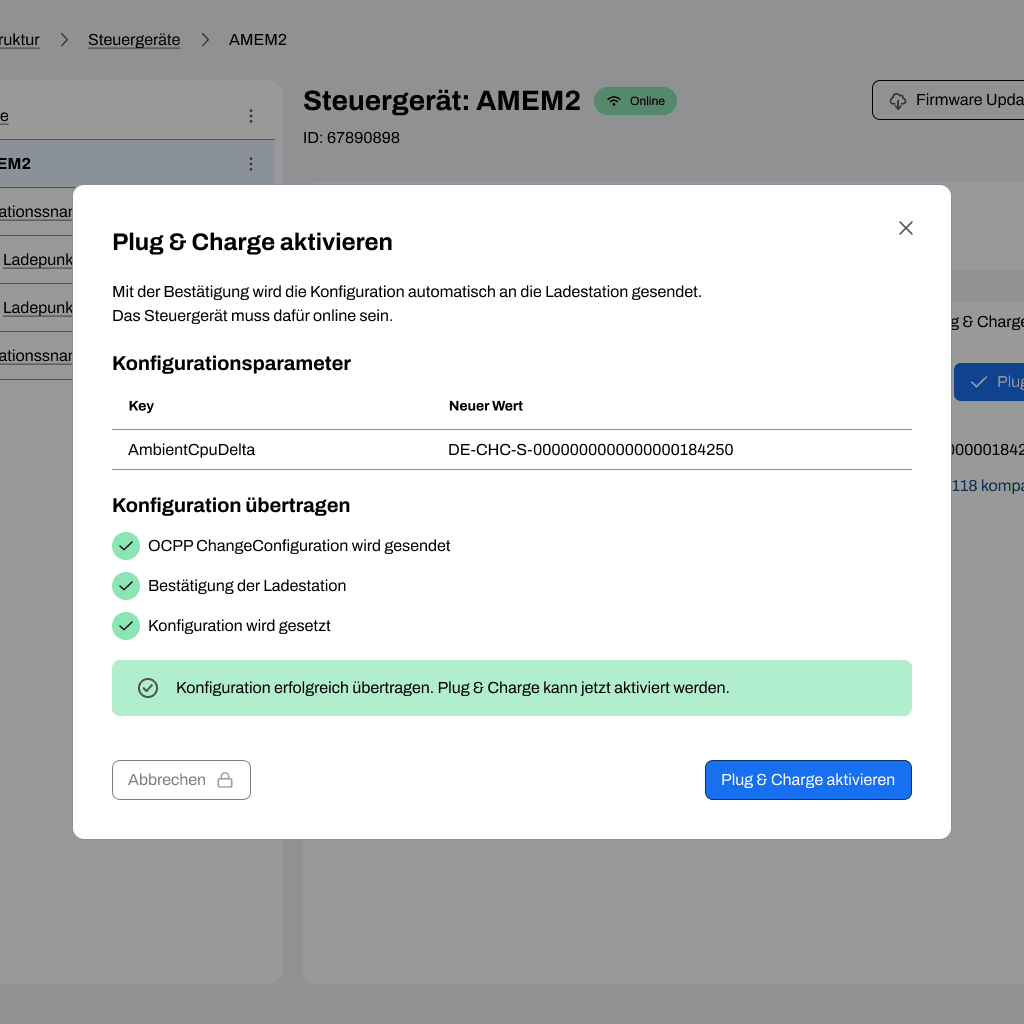Screen dimensions: 1024x1024
Task: Click the Konfigurationsparameter heading
Action: point(231,363)
